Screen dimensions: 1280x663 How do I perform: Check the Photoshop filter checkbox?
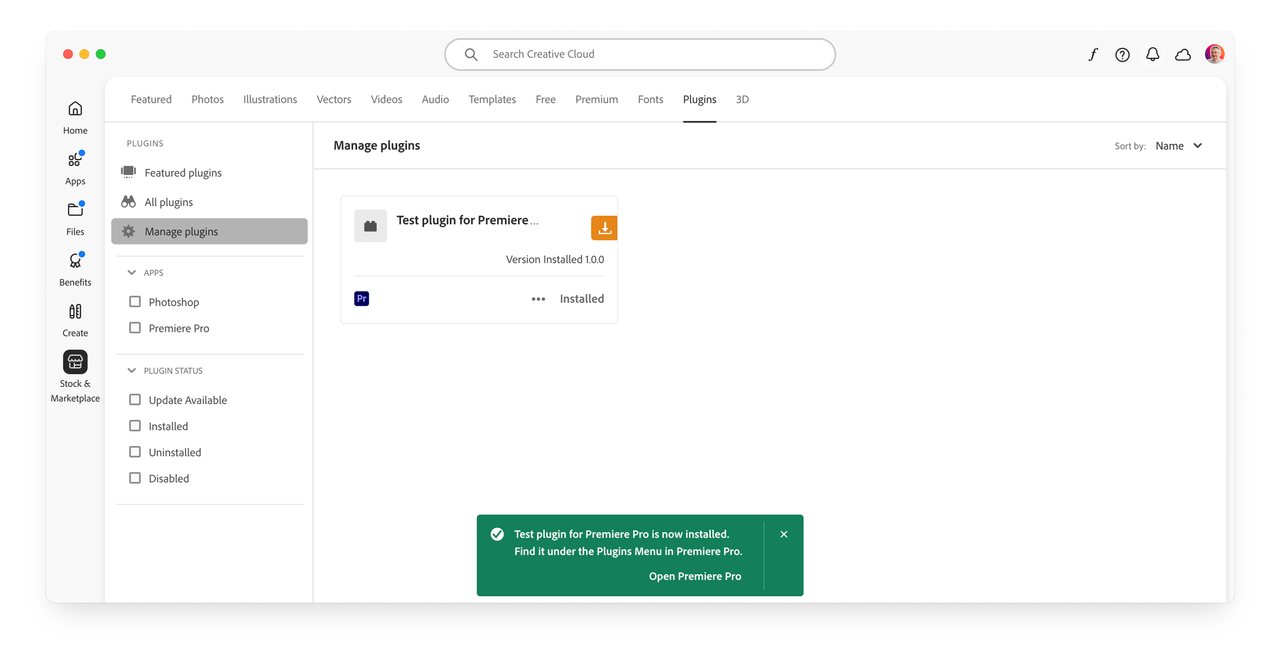coord(135,301)
